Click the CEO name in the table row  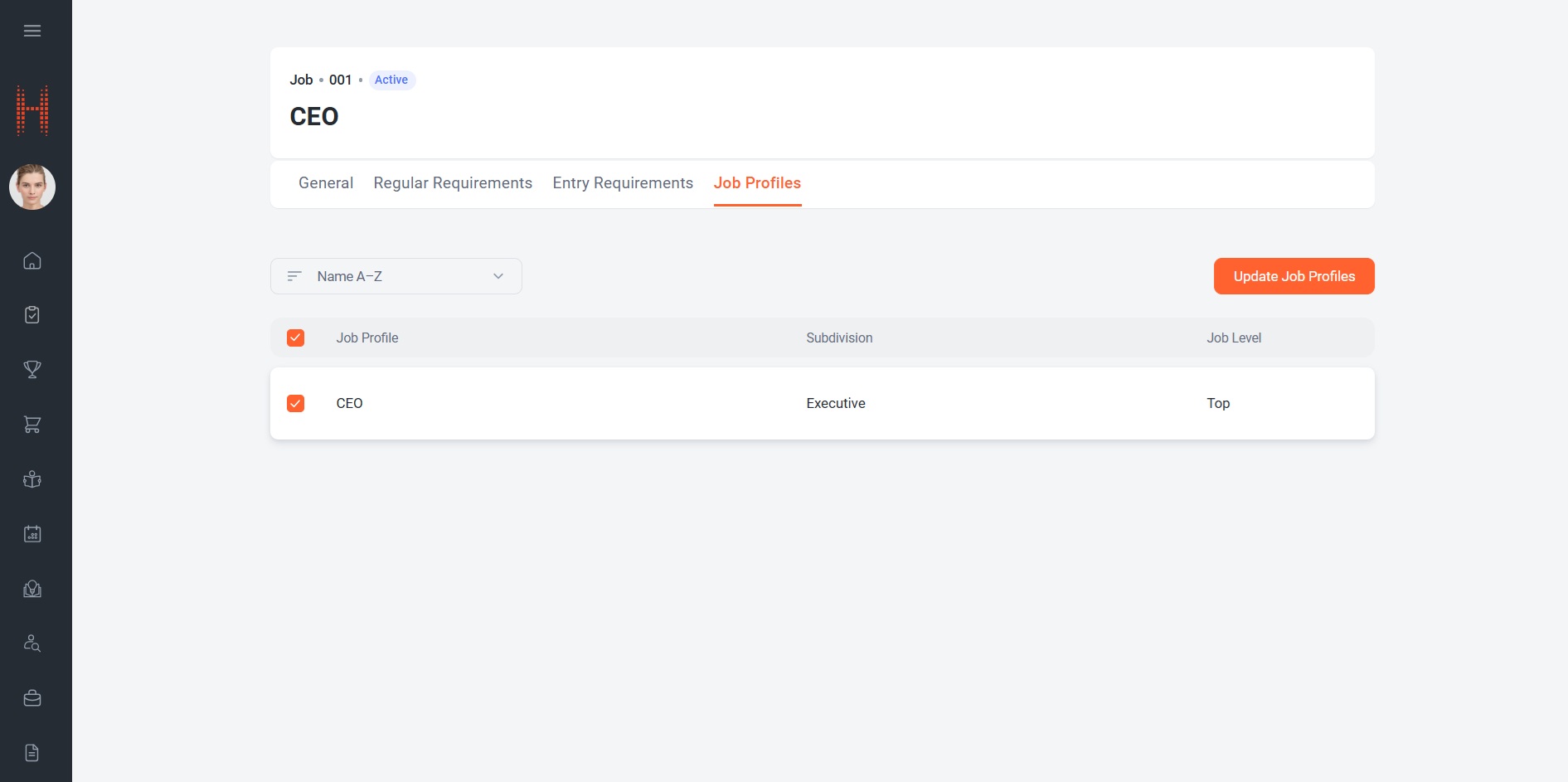(349, 403)
